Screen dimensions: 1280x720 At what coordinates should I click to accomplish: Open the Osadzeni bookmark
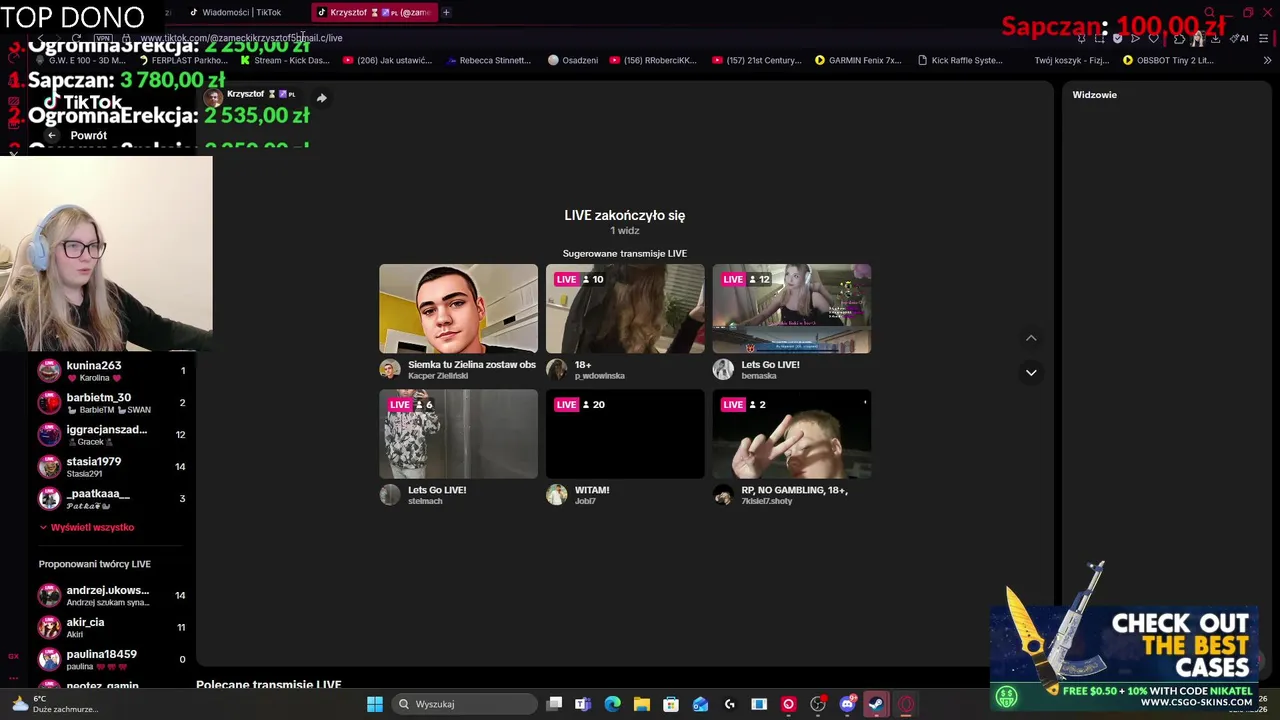click(573, 60)
